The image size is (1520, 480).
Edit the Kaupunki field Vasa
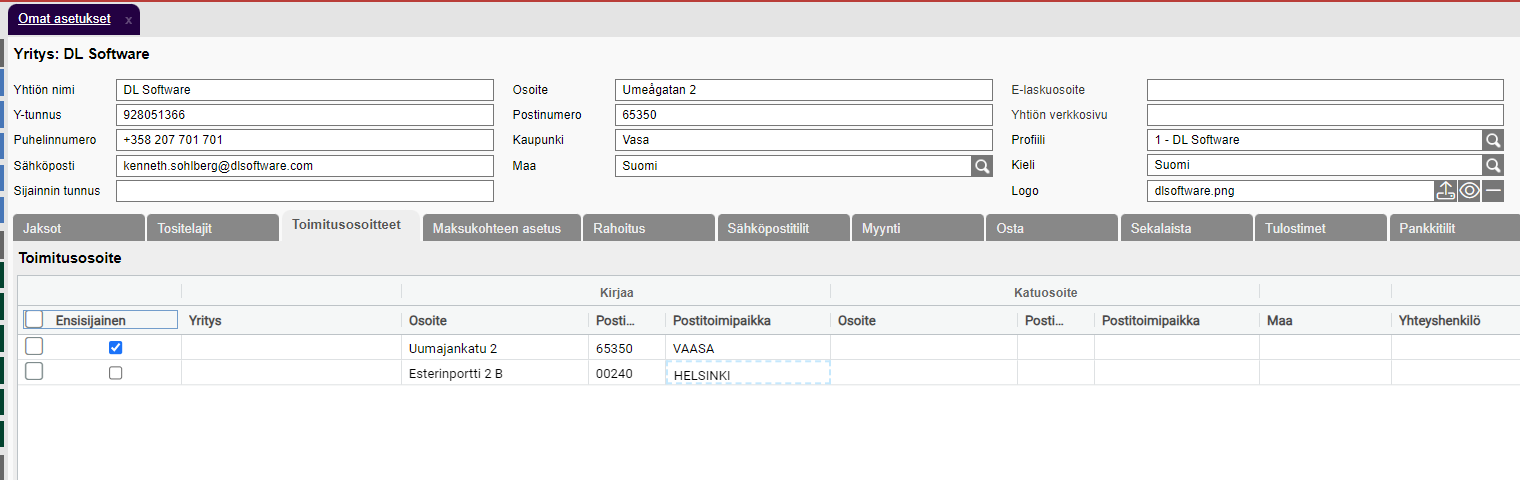(804, 140)
